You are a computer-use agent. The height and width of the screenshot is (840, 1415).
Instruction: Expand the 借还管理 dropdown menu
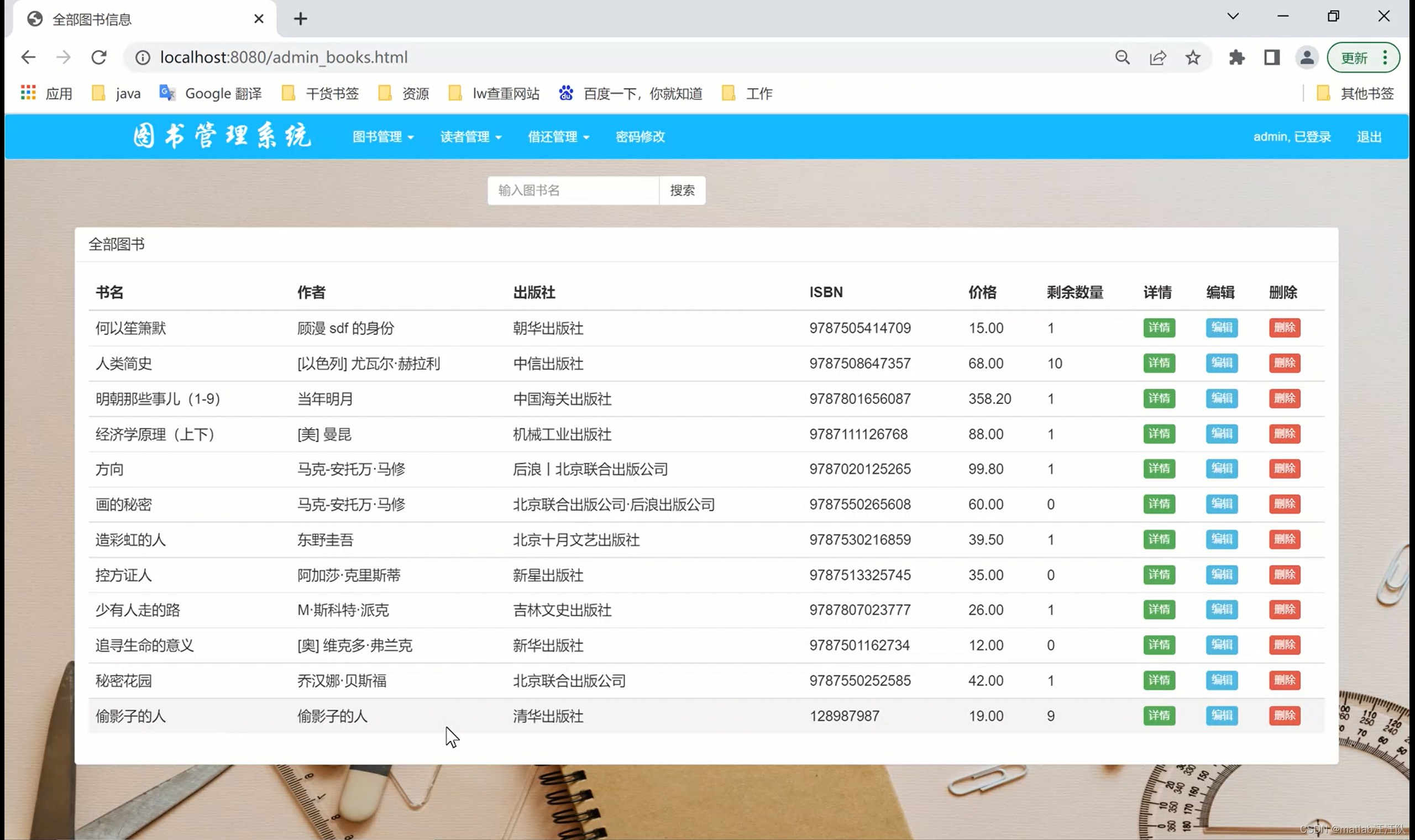pyautogui.click(x=559, y=137)
